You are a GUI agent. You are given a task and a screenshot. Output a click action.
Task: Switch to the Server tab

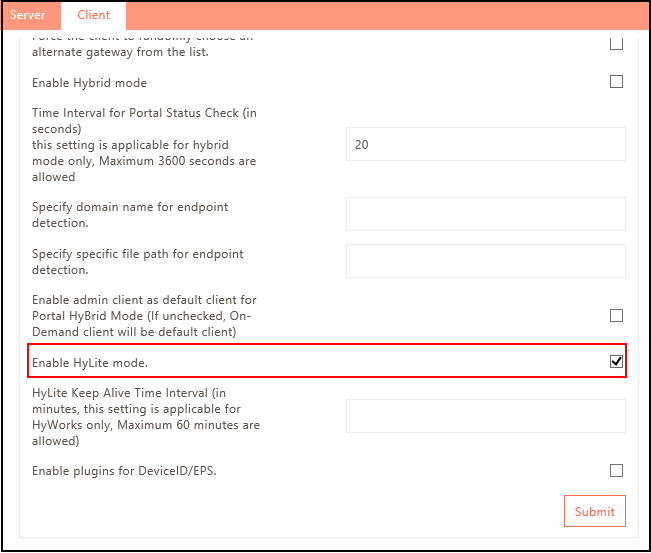tap(27, 15)
